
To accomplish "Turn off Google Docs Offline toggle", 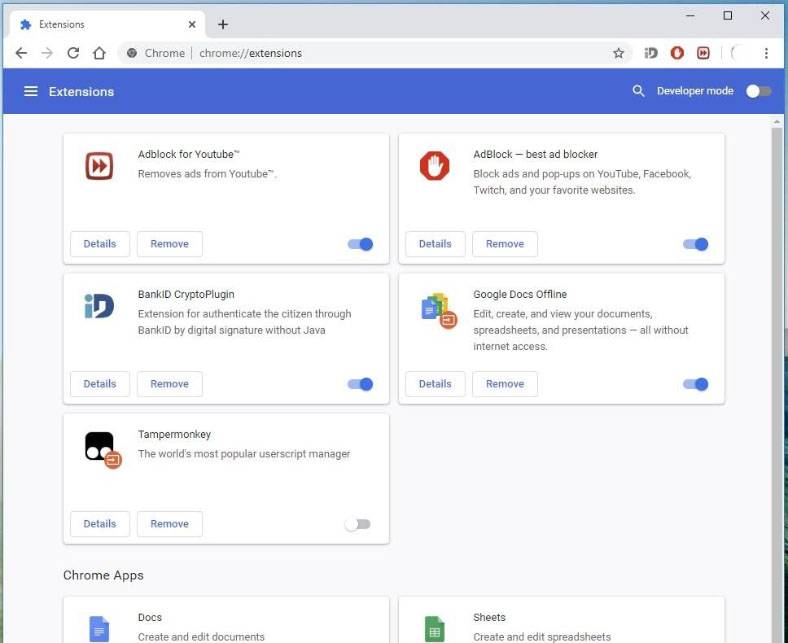I will tap(696, 384).
